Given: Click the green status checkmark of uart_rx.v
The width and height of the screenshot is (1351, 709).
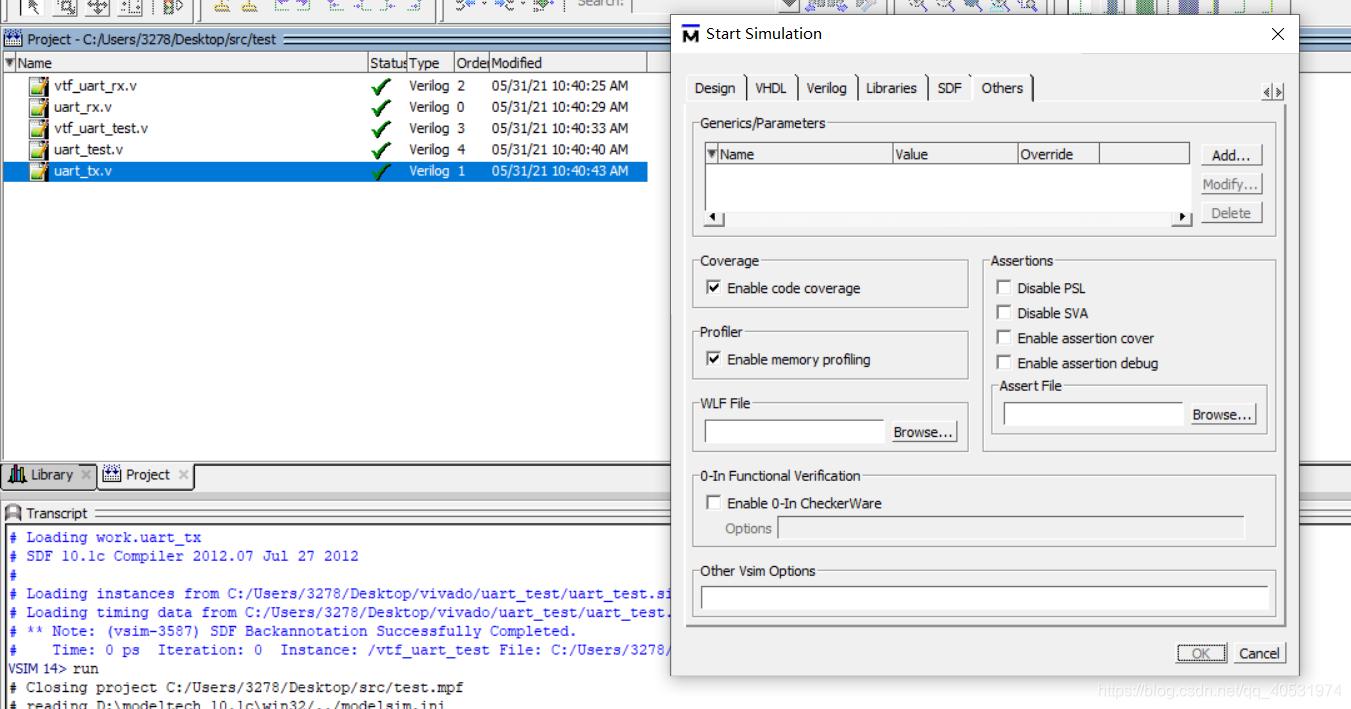Looking at the screenshot, I should 380,108.
